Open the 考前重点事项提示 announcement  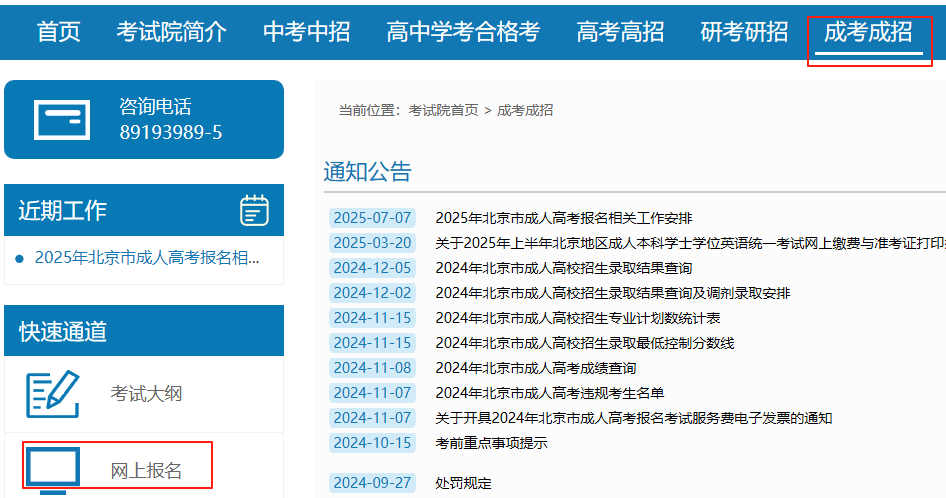tap(491, 443)
